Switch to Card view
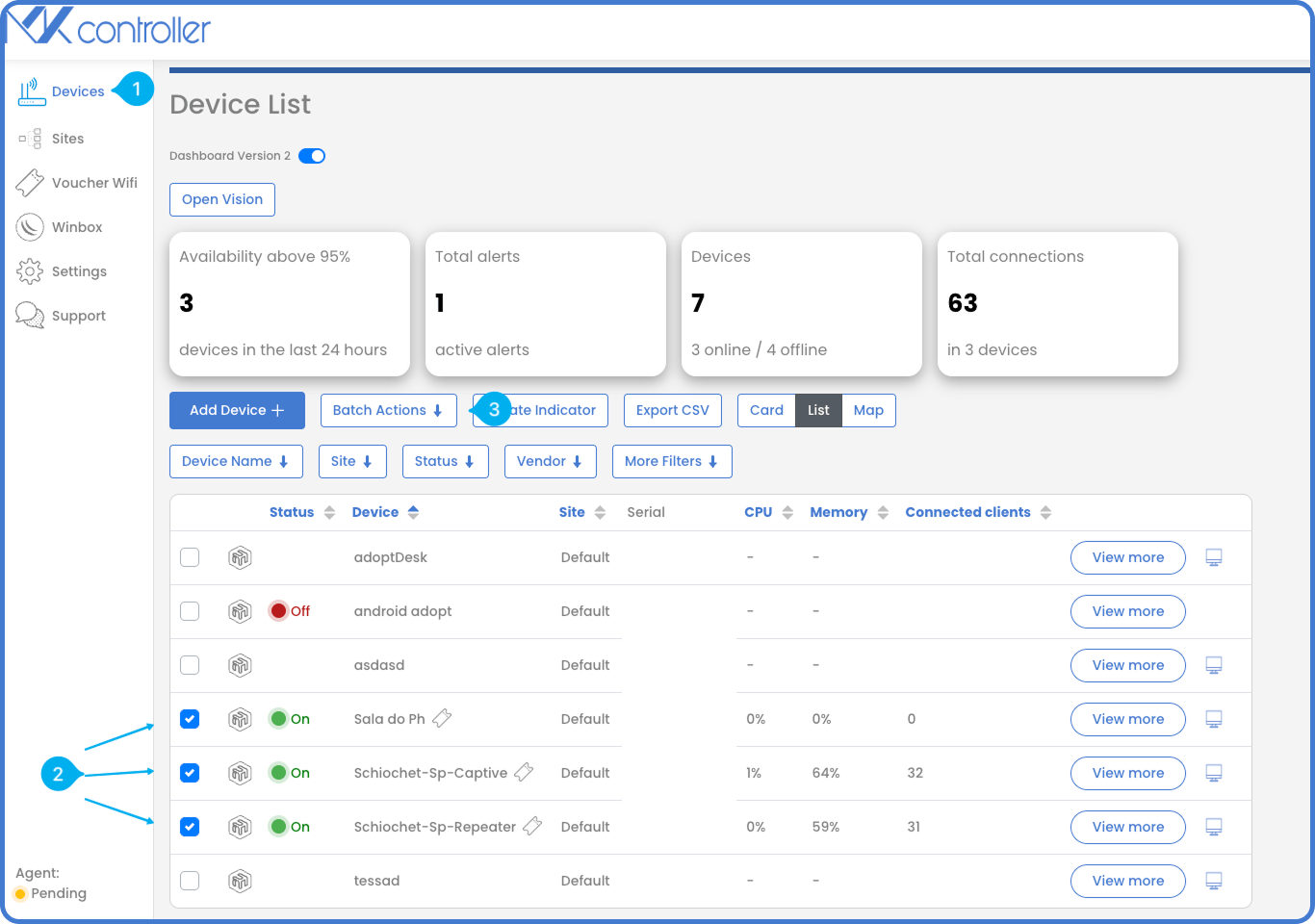The width and height of the screenshot is (1315, 924). 765,410
